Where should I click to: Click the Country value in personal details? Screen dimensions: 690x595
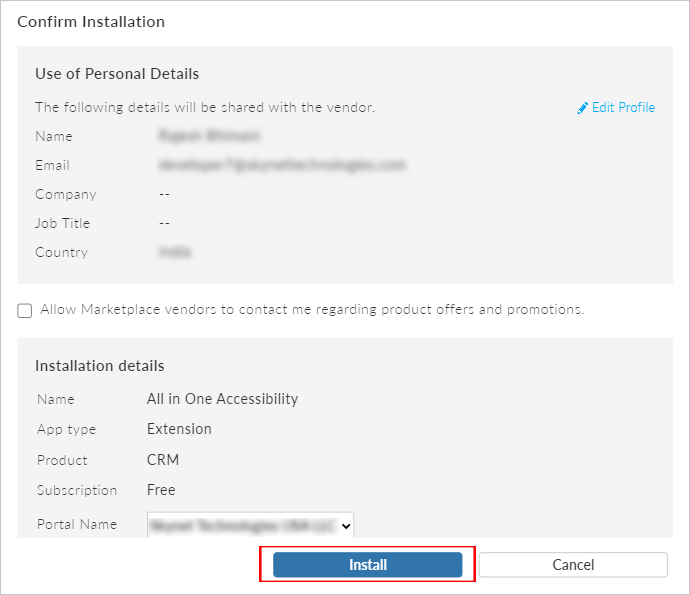click(175, 252)
